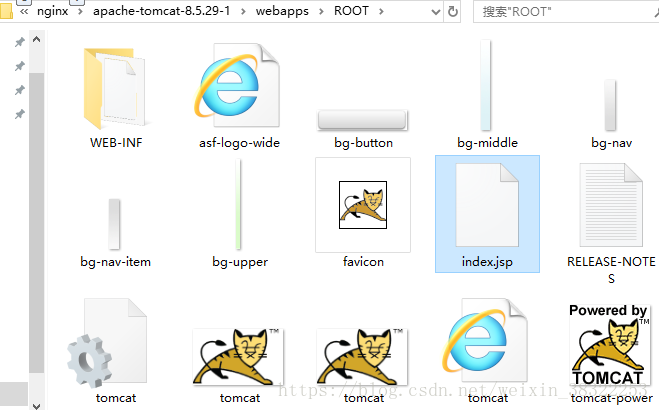
Task: Click the index.jsp file name label
Action: (487, 262)
